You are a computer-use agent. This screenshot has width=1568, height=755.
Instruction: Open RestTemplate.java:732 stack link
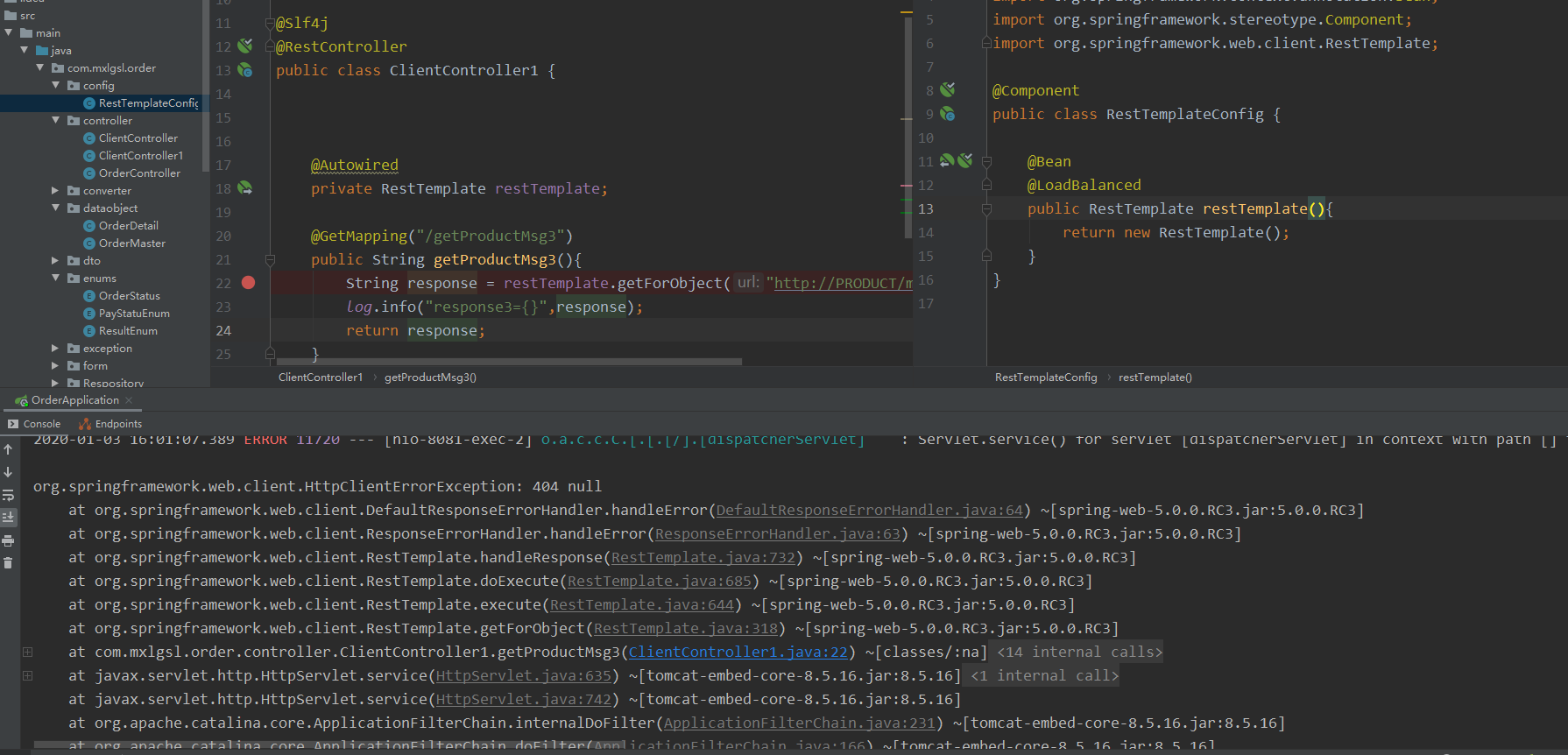[x=703, y=557]
